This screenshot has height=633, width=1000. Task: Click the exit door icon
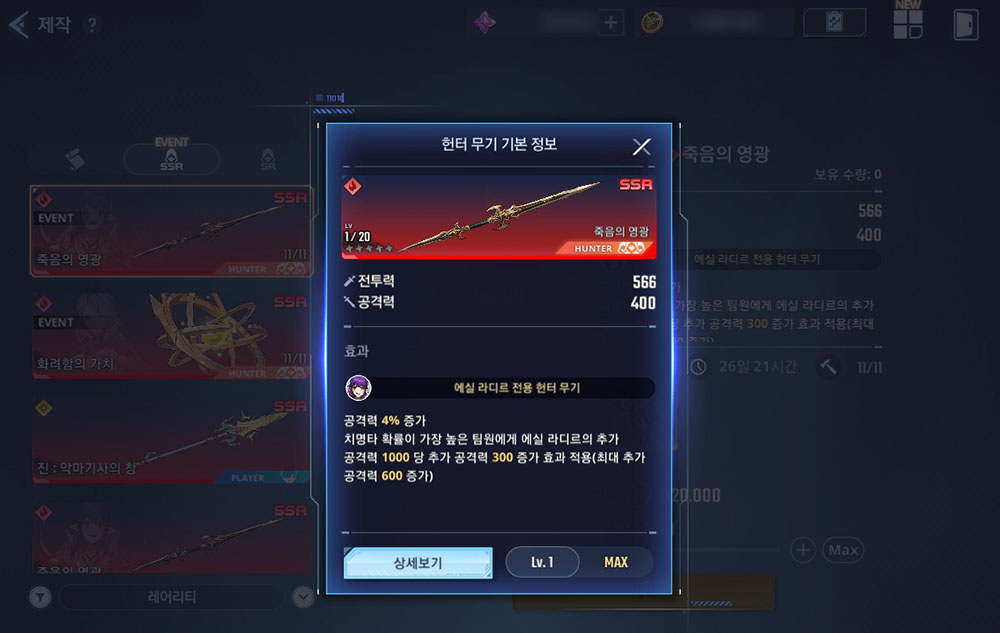point(966,24)
